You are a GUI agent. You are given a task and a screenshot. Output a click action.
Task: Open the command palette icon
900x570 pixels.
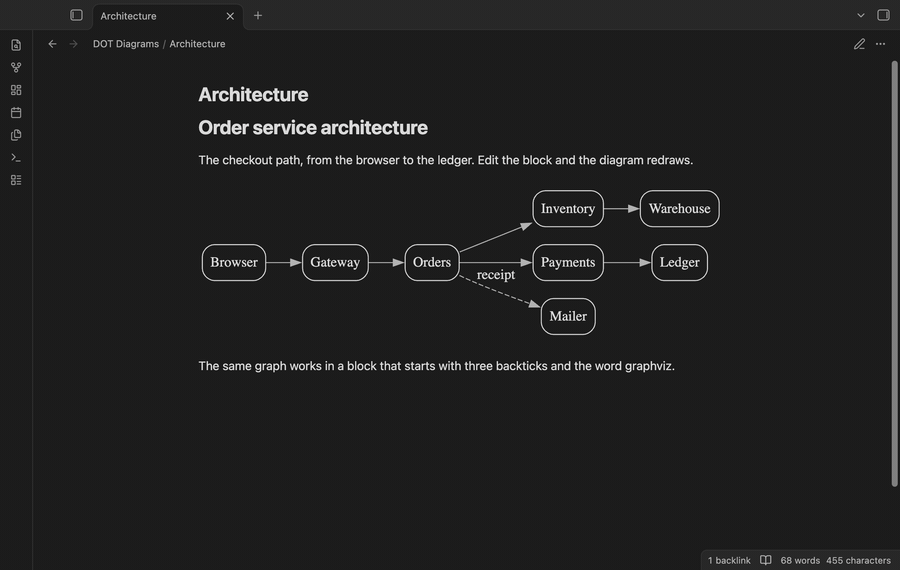(16, 157)
